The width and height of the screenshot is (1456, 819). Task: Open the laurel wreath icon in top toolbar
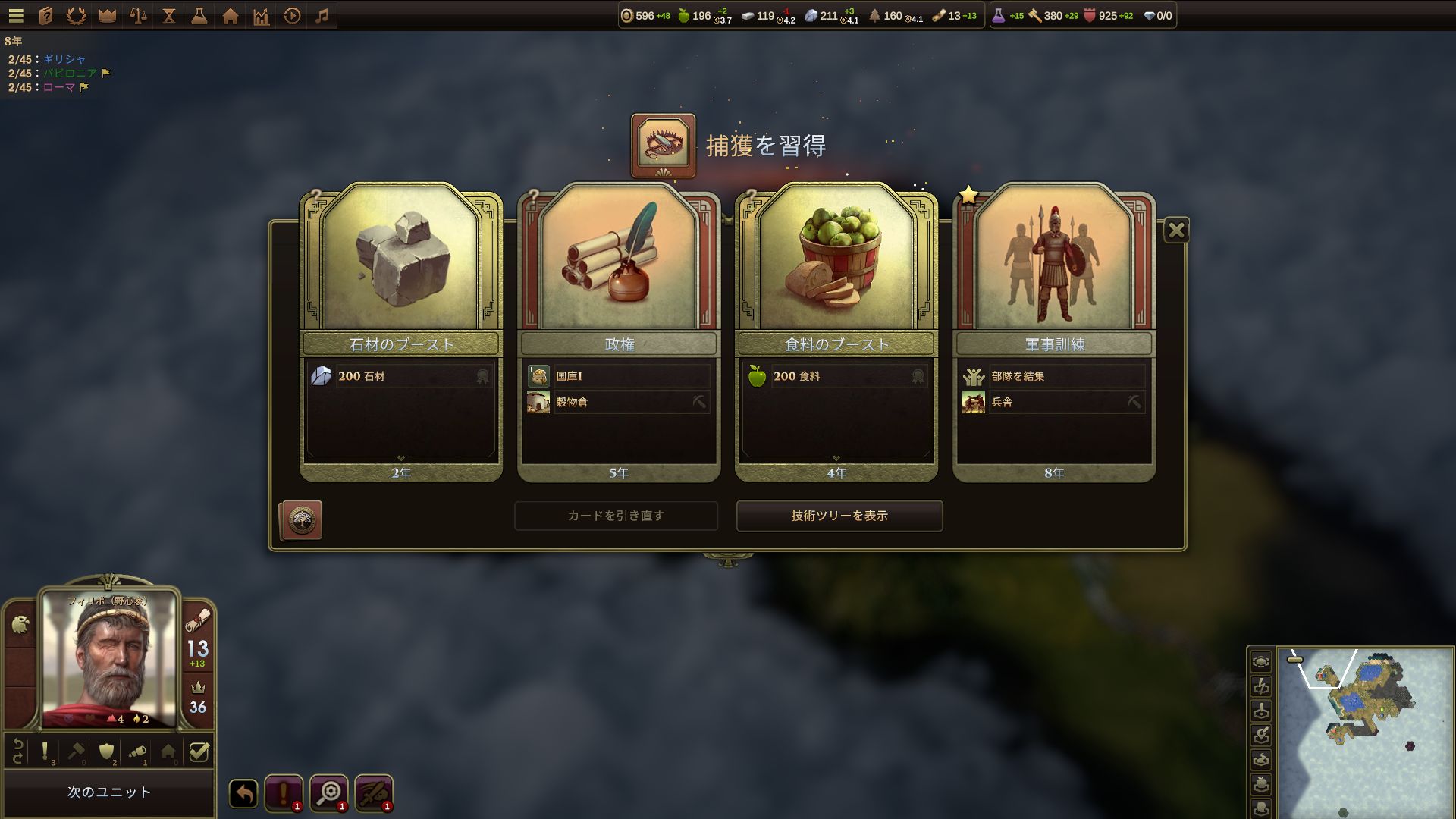click(76, 15)
